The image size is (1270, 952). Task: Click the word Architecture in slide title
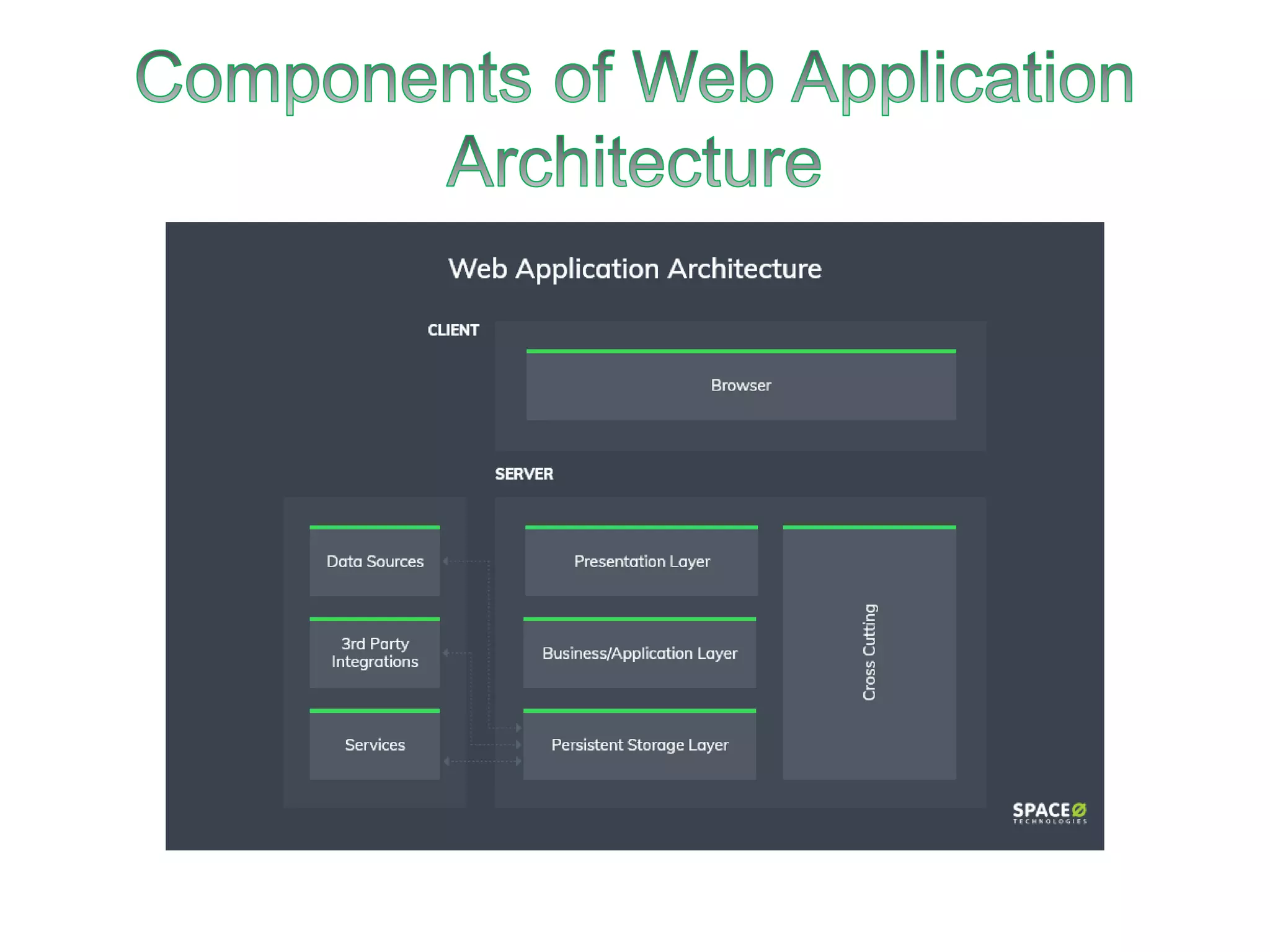pyautogui.click(x=634, y=162)
